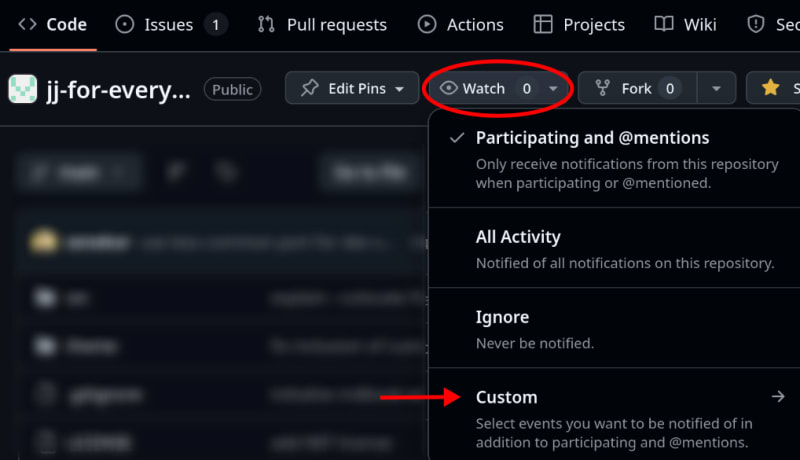Open the Fork options dropdown arrow
The image size is (800, 460).
[716, 88]
